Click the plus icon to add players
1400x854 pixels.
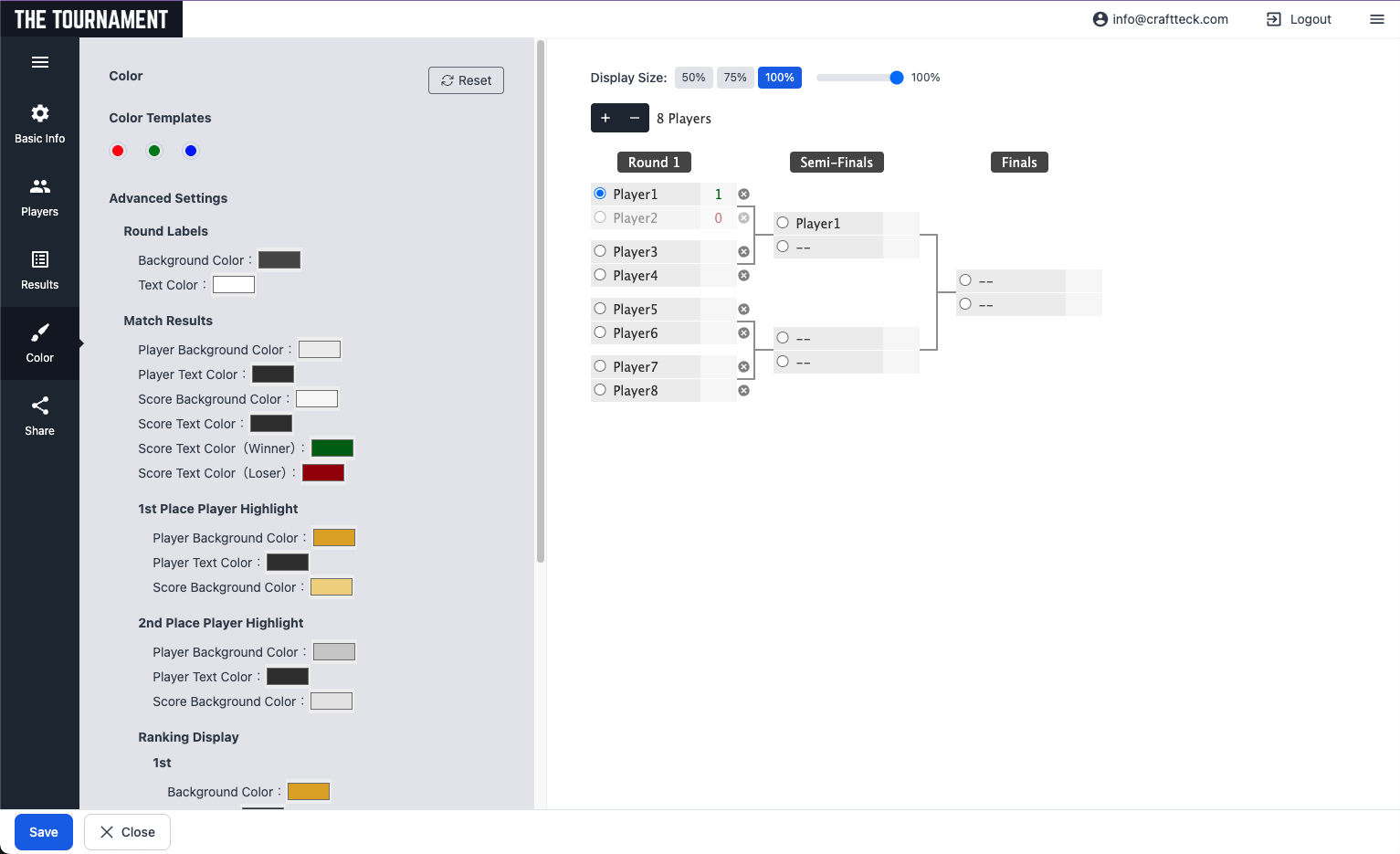click(605, 118)
